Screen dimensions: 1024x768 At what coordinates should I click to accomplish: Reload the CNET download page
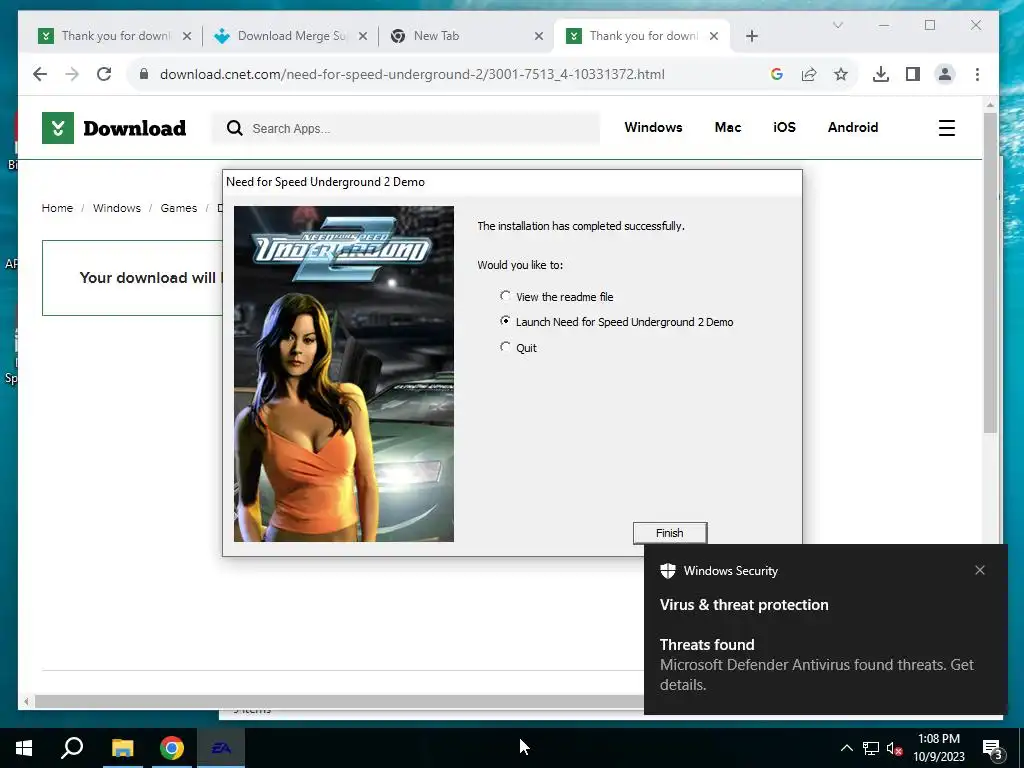click(104, 74)
